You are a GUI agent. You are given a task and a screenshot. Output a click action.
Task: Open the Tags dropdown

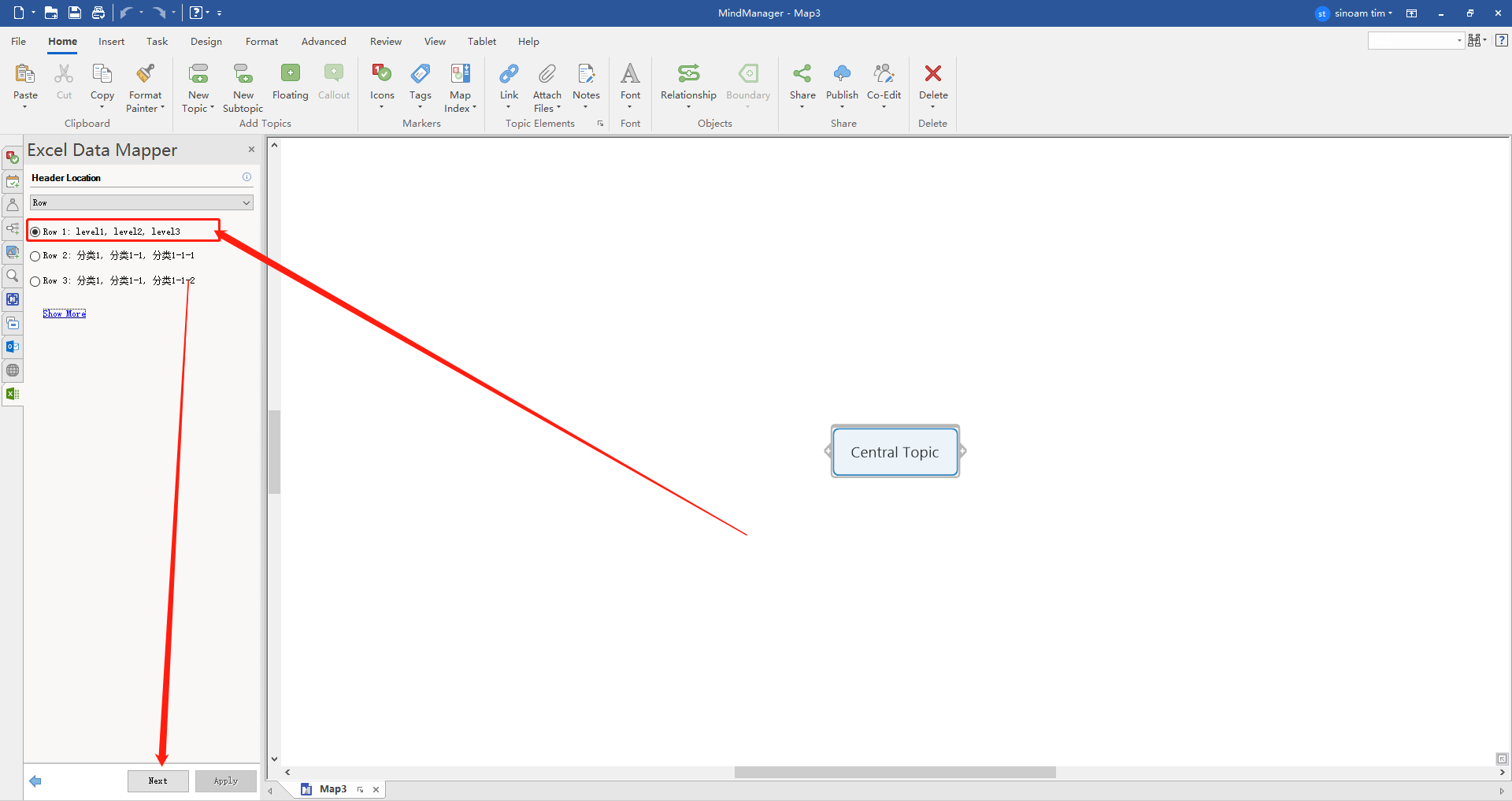point(421,107)
